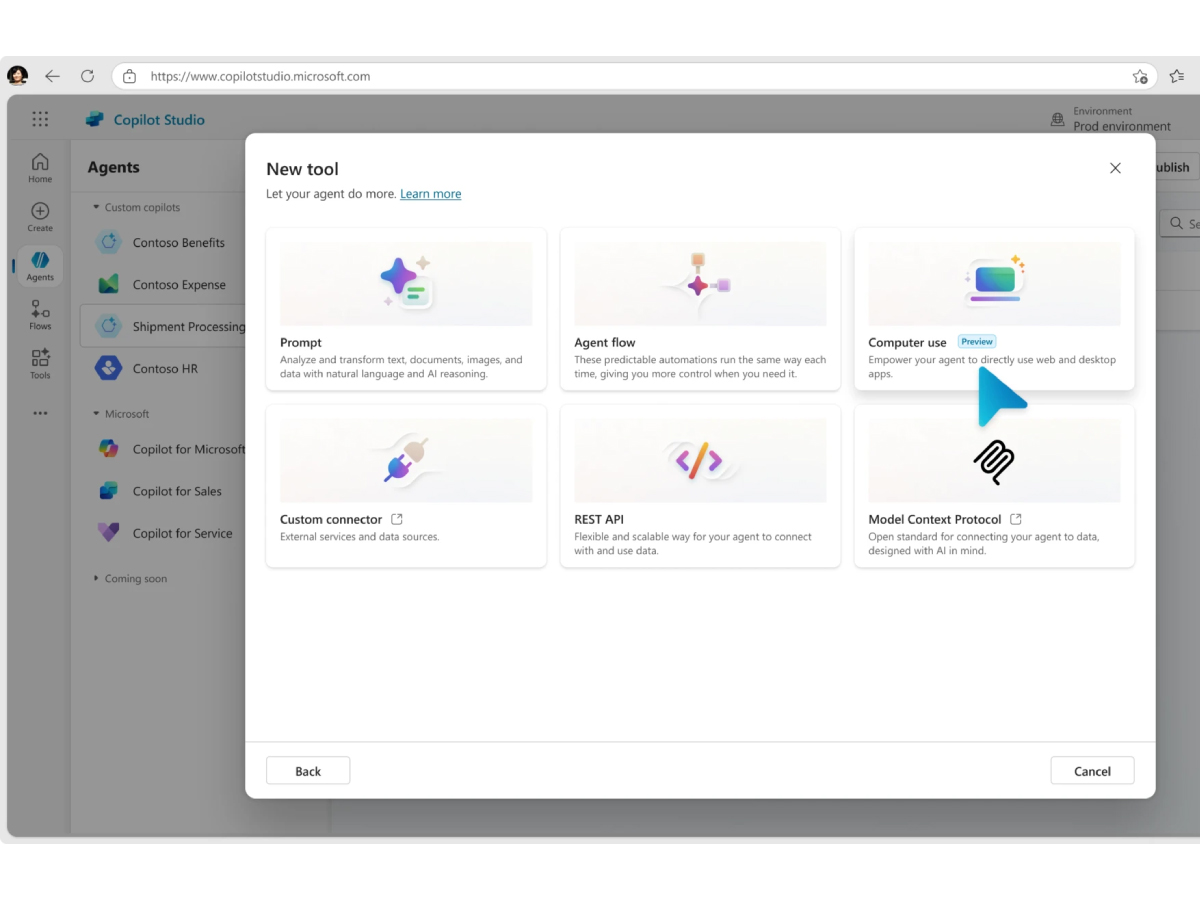
Task: Open the app launcher waffle icon
Action: point(40,119)
